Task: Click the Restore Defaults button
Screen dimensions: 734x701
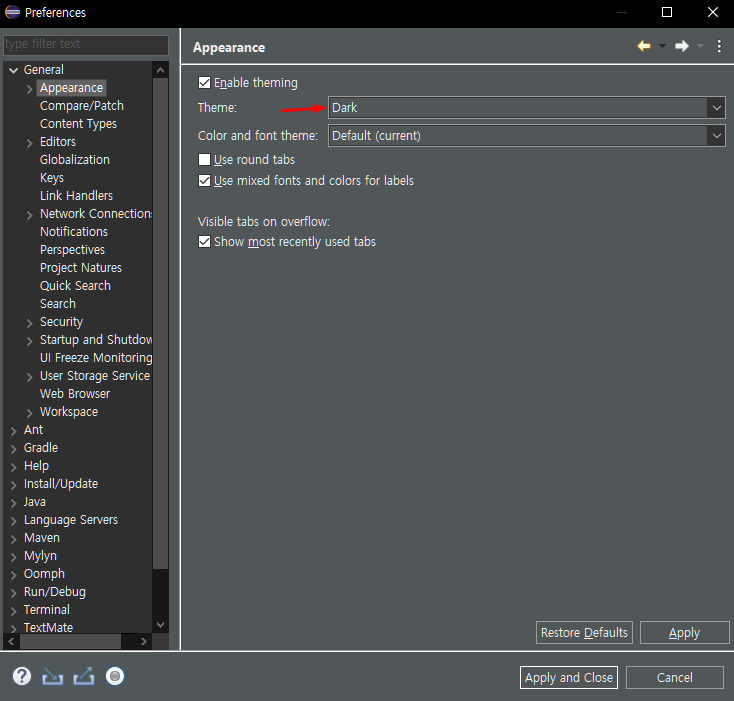Action: click(x=584, y=633)
